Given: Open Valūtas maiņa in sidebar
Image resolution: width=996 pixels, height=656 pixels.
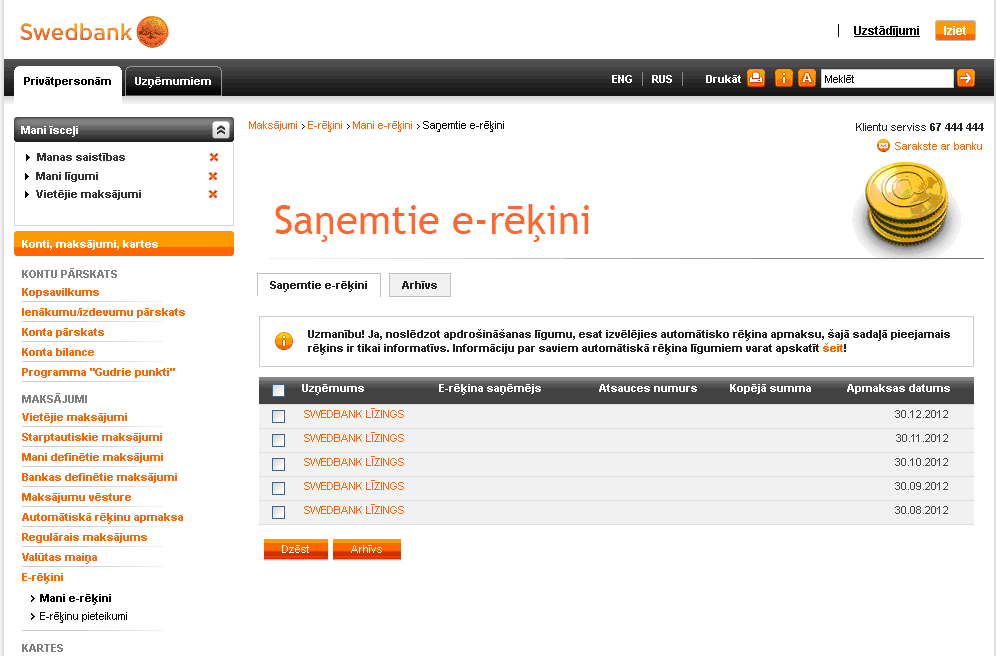Looking at the screenshot, I should [x=59, y=558].
